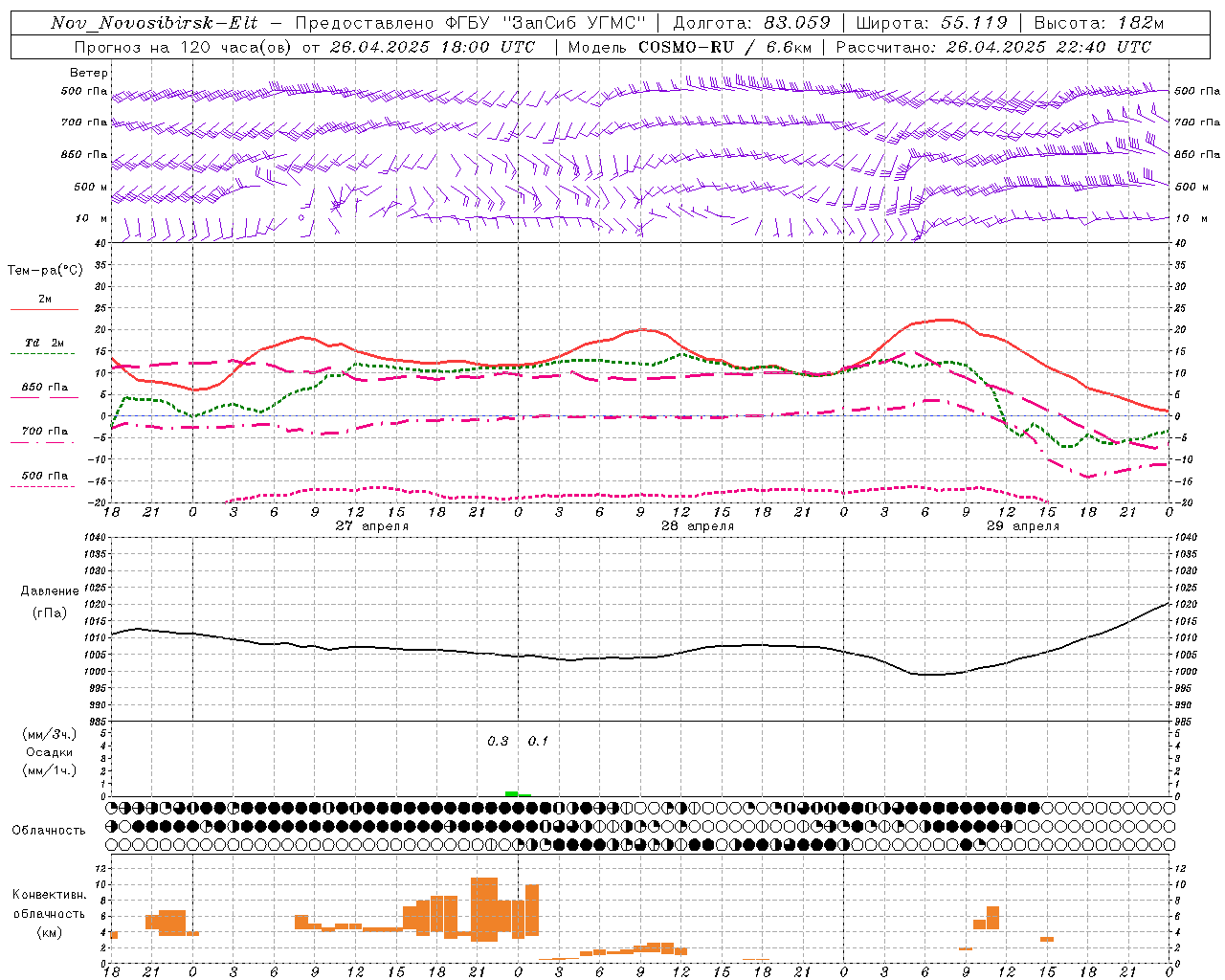
Task: Click the dashed line under Td 2м legend
Action: [x=42, y=354]
